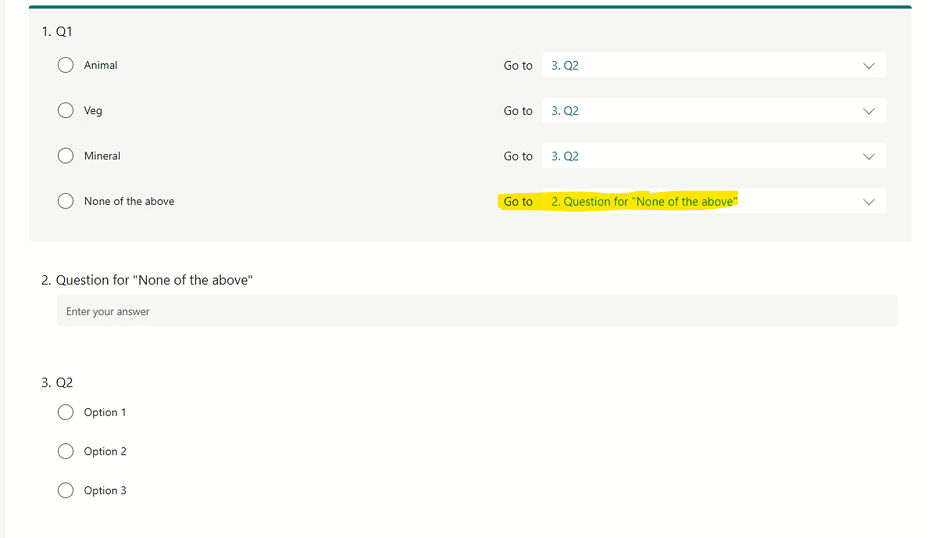Click the '3. Q2' question title
Viewport: 928px width, 538px height.
point(57,382)
